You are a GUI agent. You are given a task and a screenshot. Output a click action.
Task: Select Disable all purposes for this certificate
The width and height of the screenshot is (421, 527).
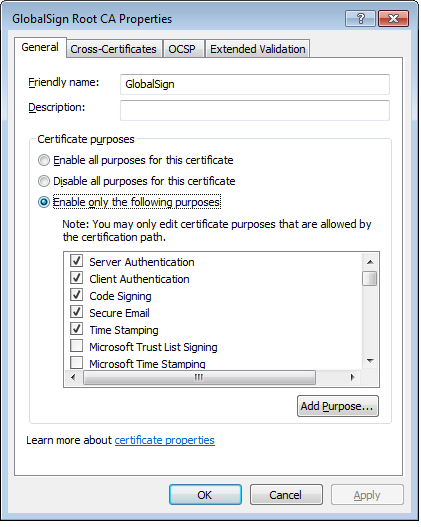click(44, 181)
